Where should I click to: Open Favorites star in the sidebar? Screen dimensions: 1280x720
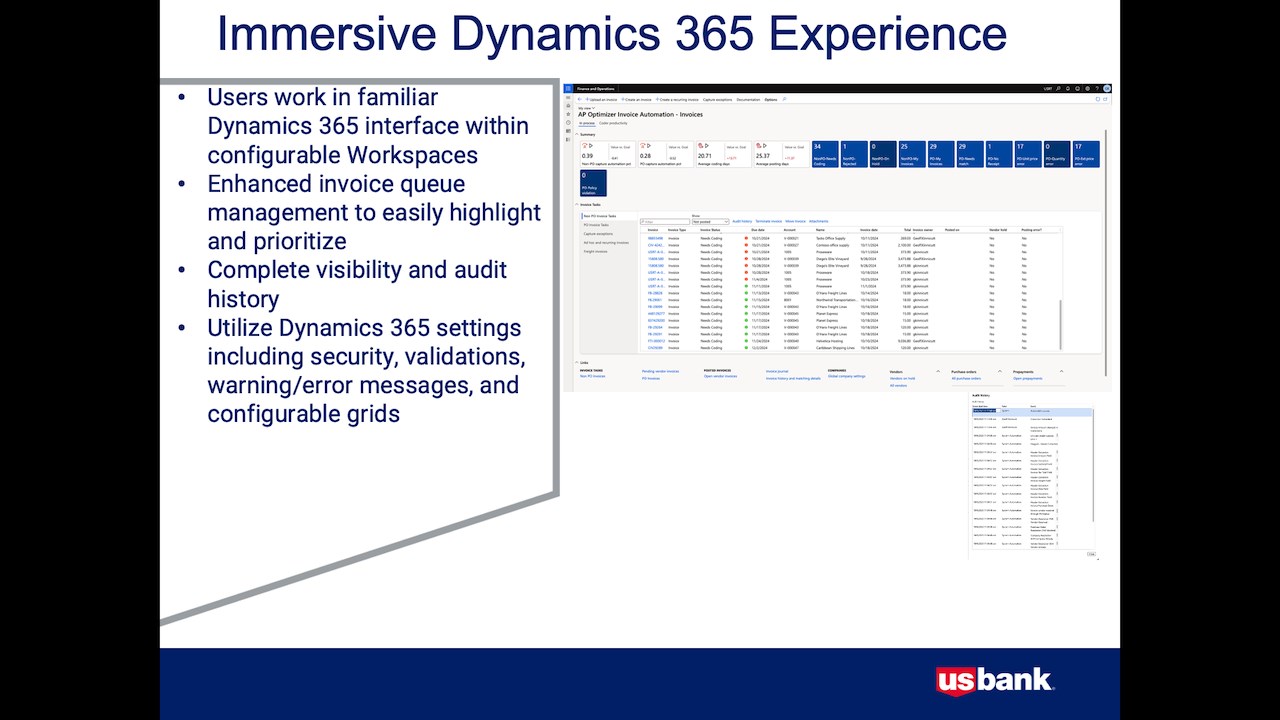(x=568, y=114)
